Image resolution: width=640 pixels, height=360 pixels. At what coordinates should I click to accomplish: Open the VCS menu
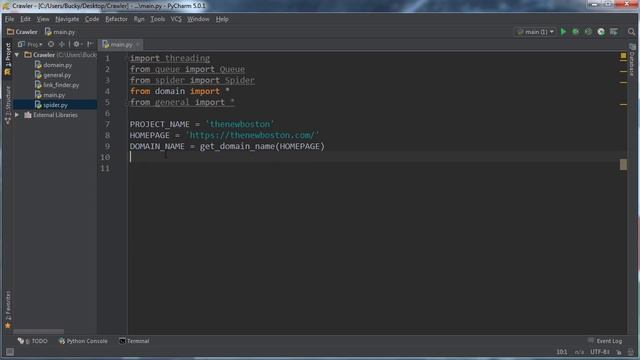176,19
